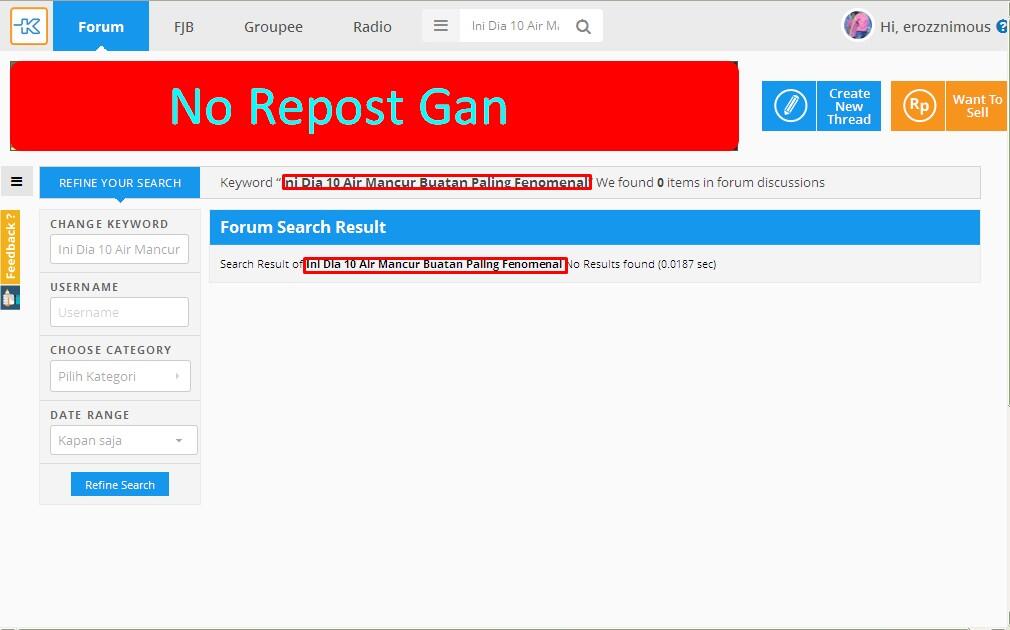This screenshot has height=630, width=1010.
Task: Select the Refine Your Search tab
Action: [120, 183]
